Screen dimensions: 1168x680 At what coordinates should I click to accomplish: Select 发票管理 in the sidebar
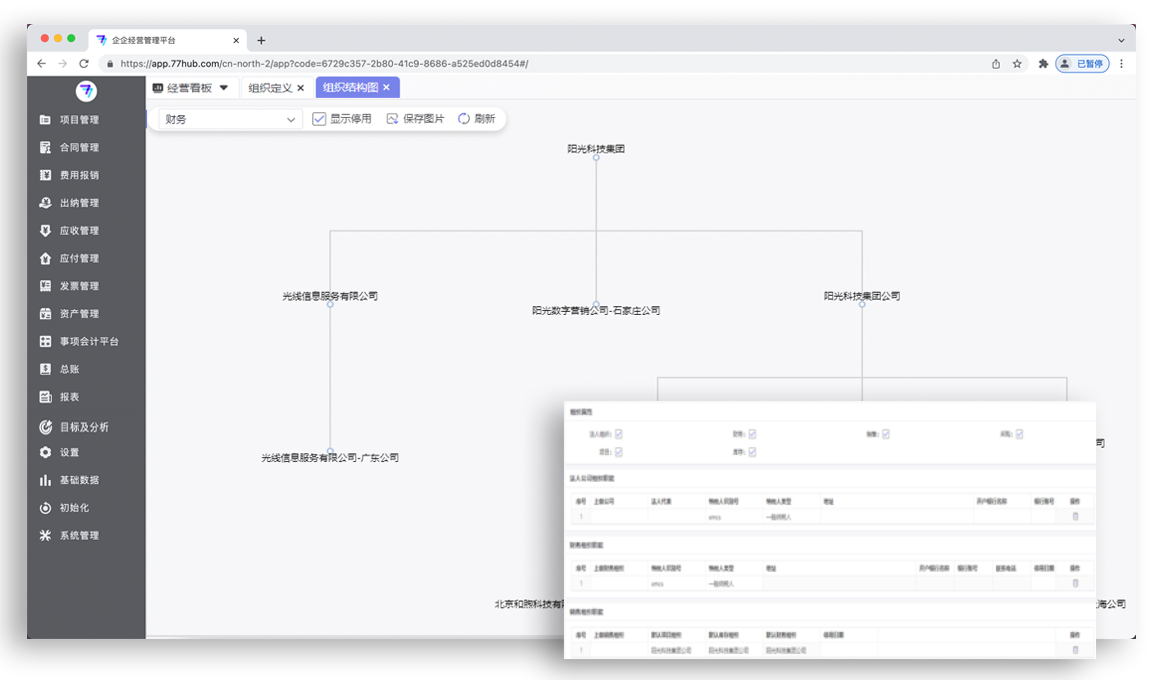click(78, 286)
